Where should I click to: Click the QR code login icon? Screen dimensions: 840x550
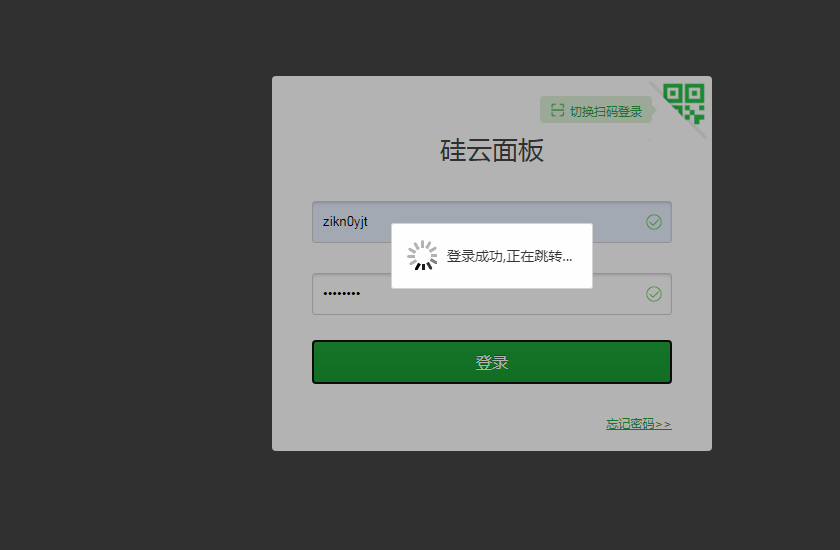(x=684, y=104)
